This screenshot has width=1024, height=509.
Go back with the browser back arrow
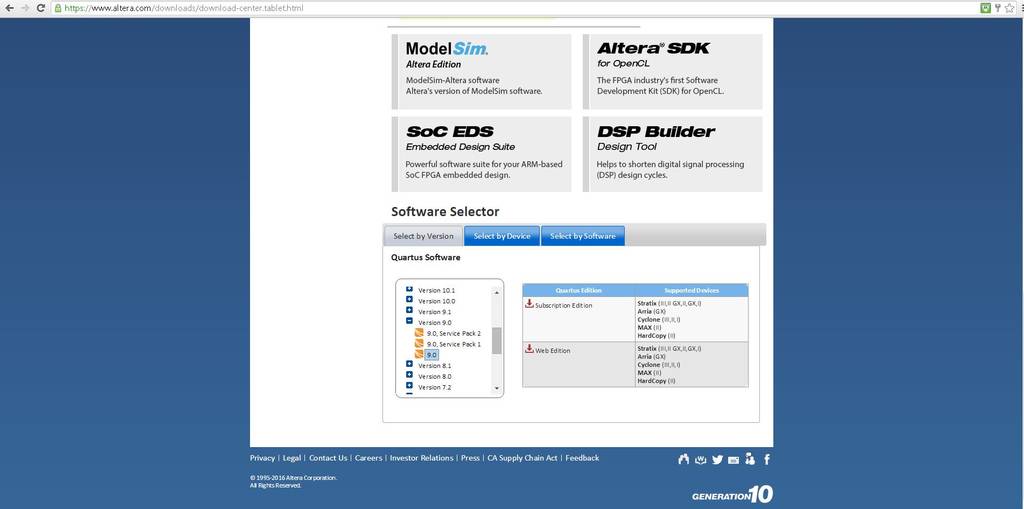[x=9, y=8]
